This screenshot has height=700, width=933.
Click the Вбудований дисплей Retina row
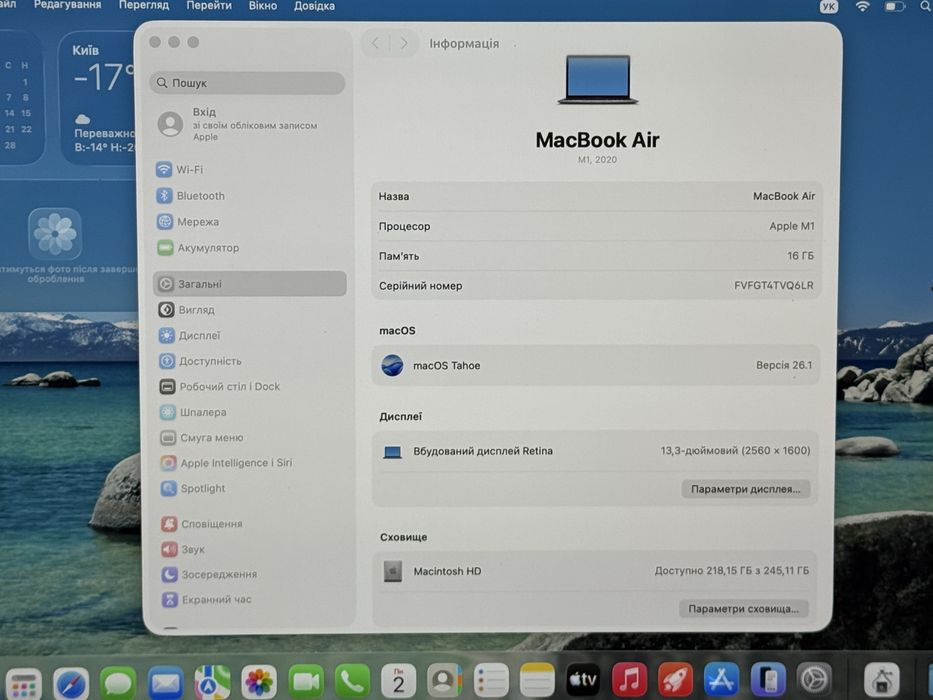click(596, 451)
